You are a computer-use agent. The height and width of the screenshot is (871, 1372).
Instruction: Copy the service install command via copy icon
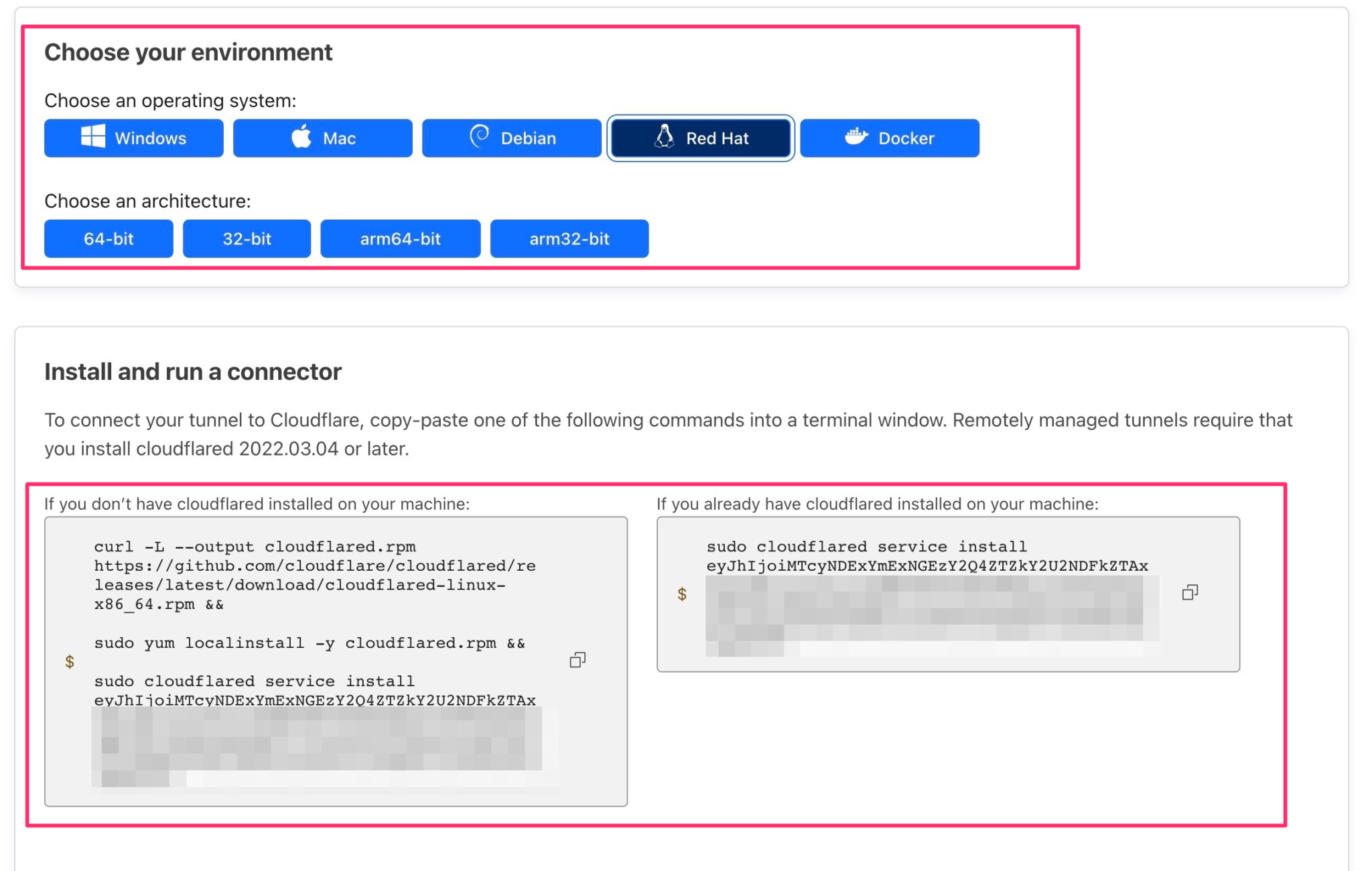pyautogui.click(x=1191, y=592)
